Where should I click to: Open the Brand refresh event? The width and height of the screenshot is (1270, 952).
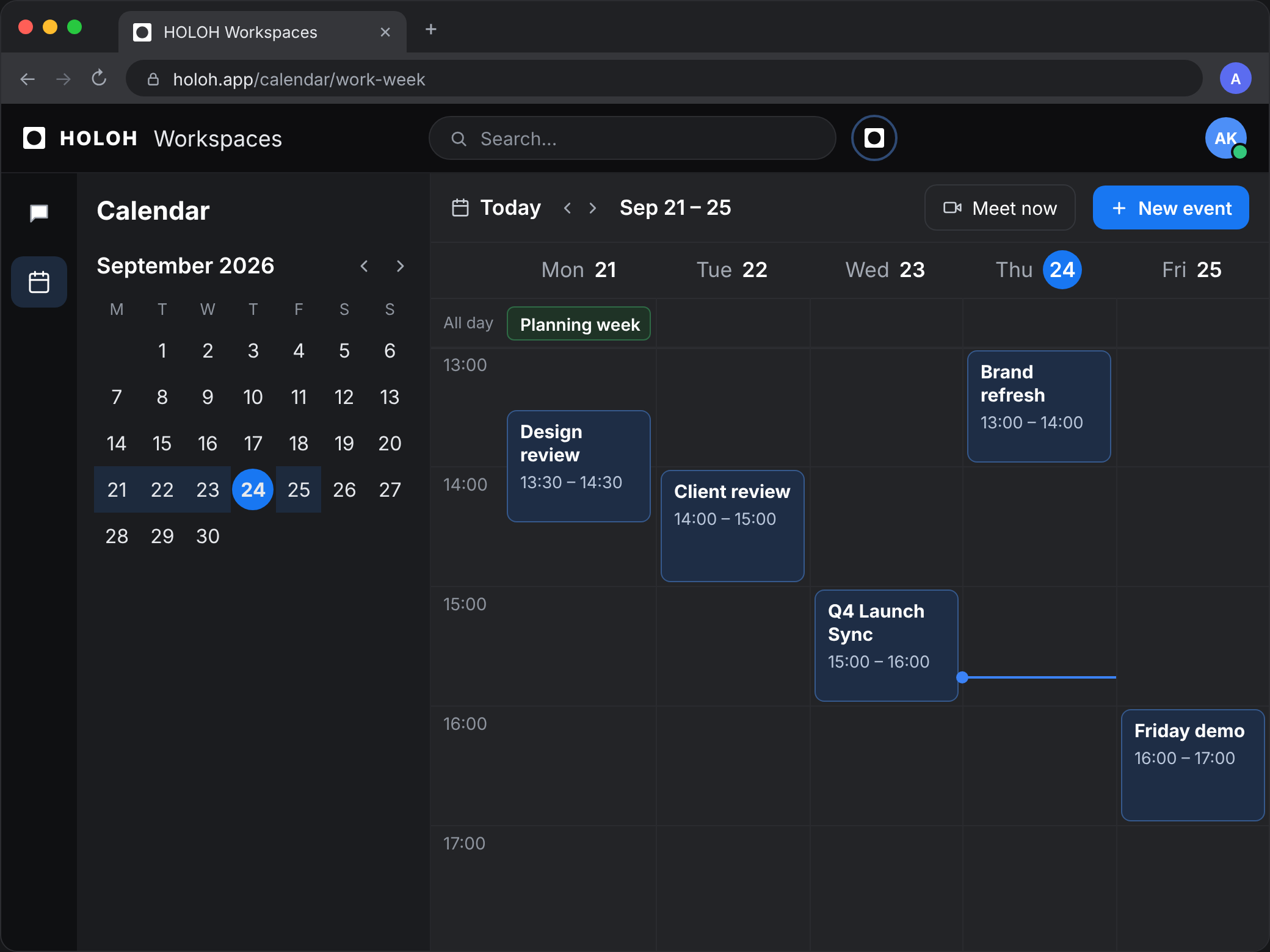click(x=1039, y=406)
